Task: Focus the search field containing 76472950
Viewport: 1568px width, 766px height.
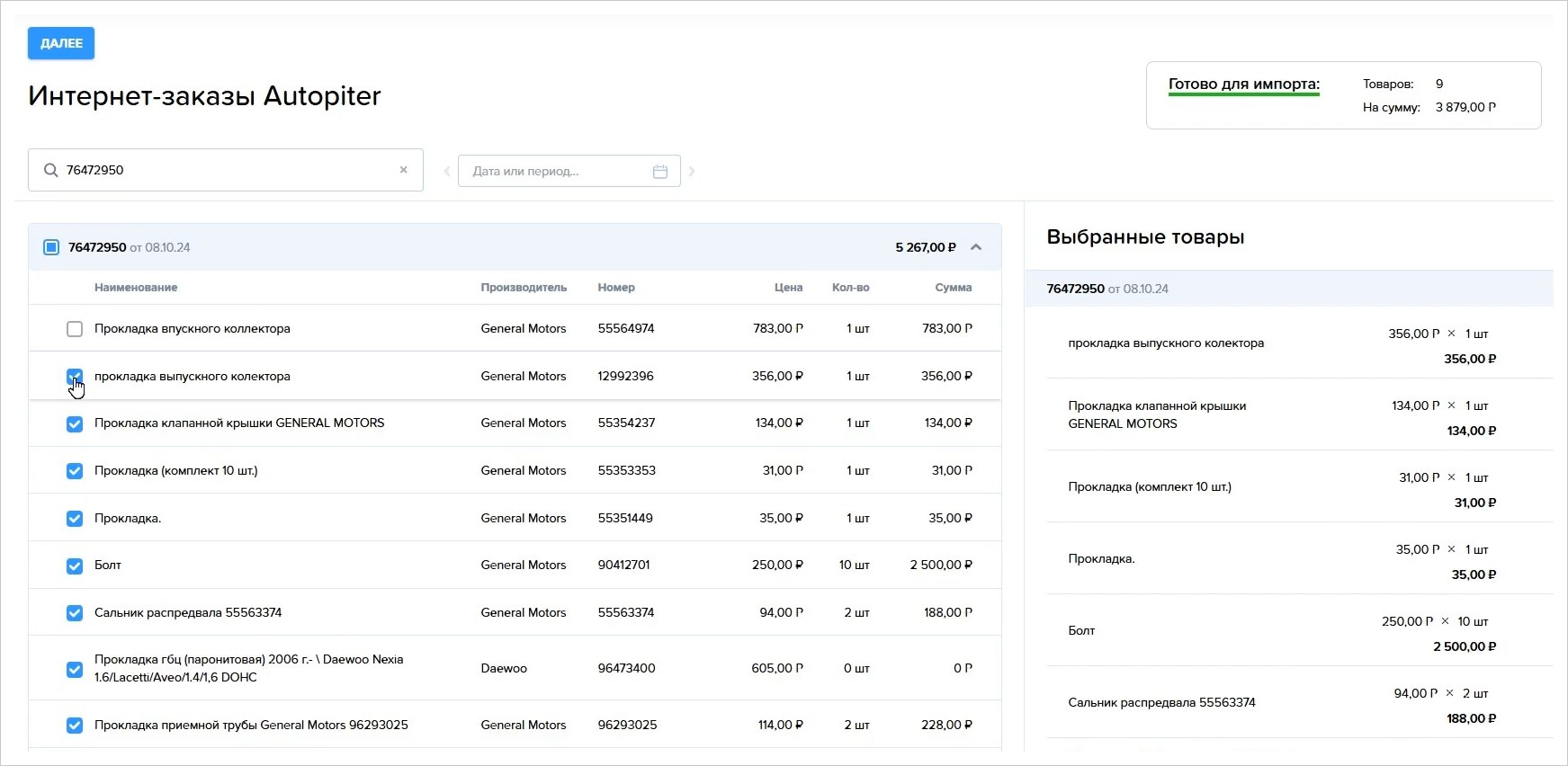Action: pos(226,170)
